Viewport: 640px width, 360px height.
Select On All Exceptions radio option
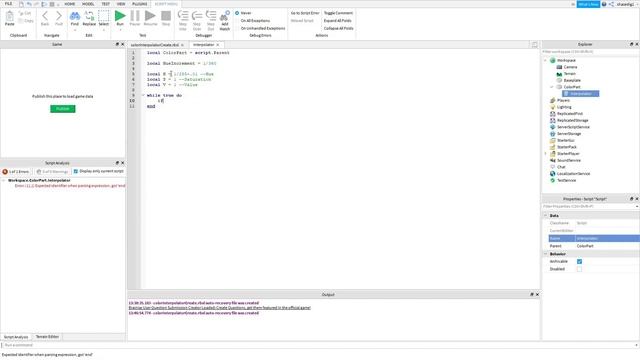tap(237, 20)
